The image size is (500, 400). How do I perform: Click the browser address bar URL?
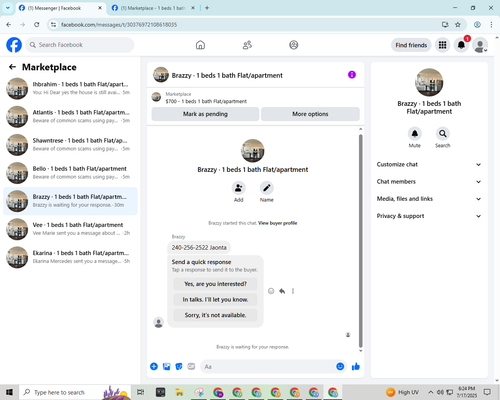point(119,25)
